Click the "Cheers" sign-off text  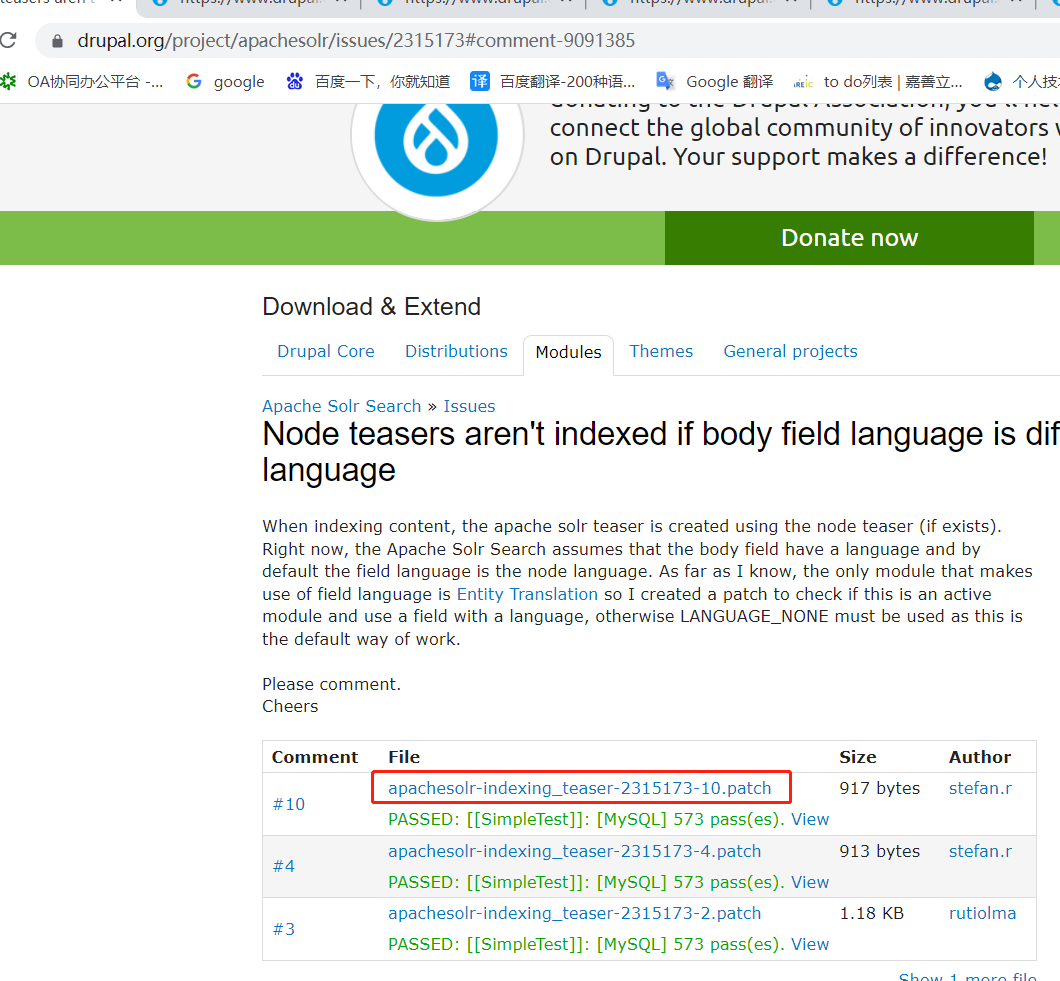(290, 707)
